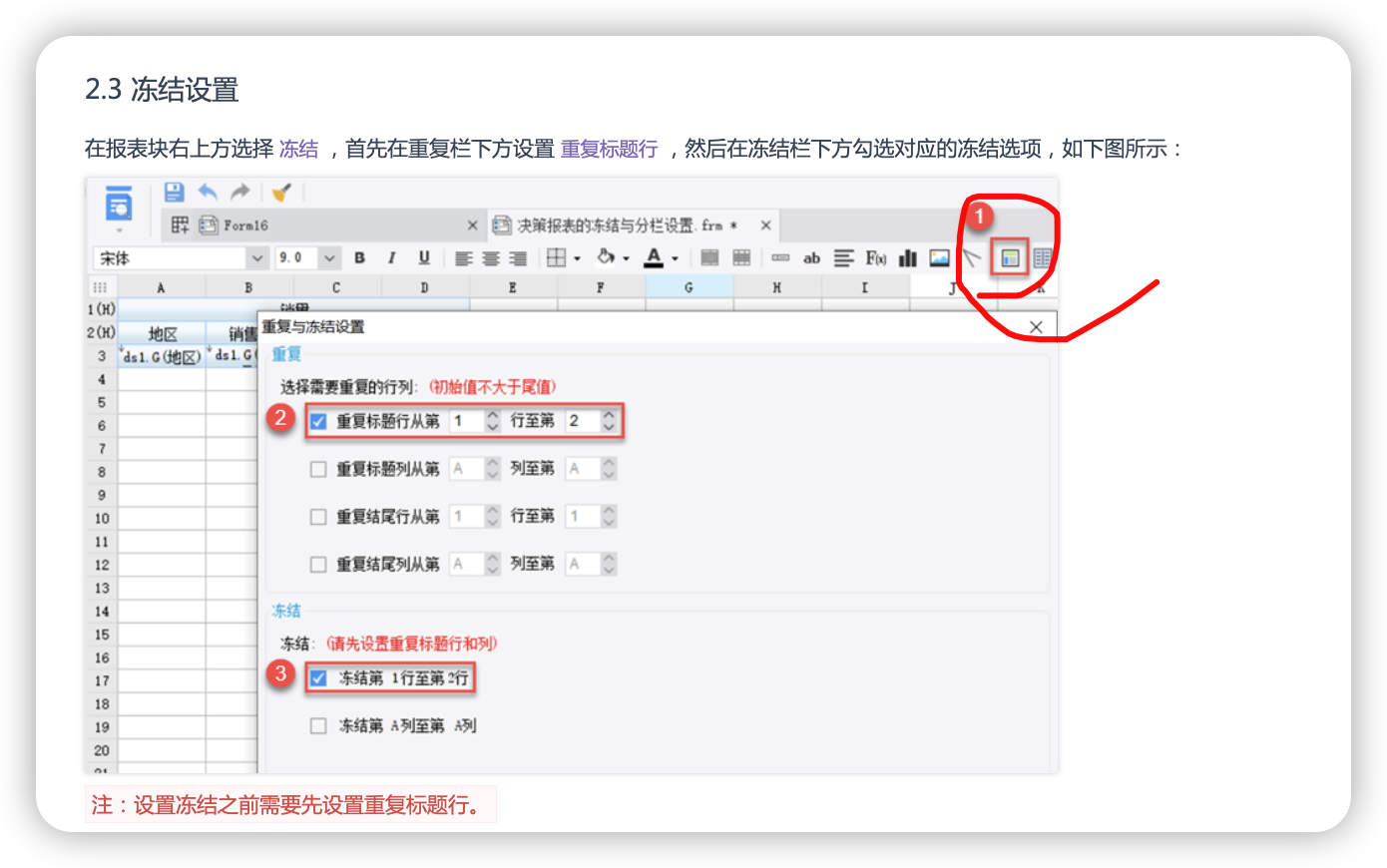This screenshot has height=868, width=1387.
Task: Click the cell borders icon
Action: click(x=557, y=258)
